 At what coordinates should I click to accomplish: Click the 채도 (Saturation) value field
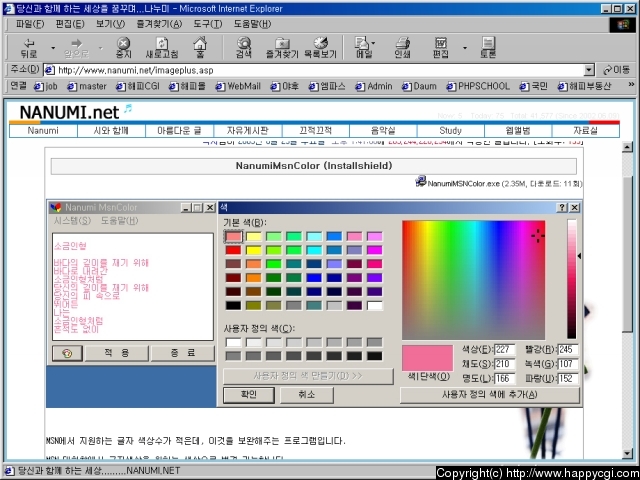click(504, 364)
